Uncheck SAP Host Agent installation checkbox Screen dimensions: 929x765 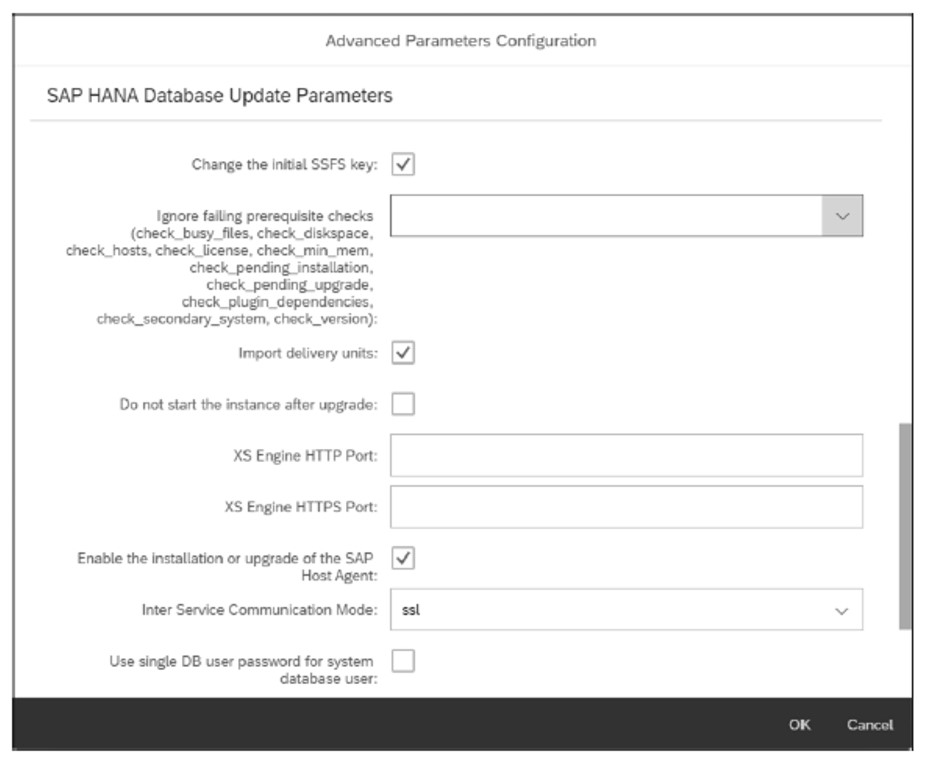tap(403, 558)
